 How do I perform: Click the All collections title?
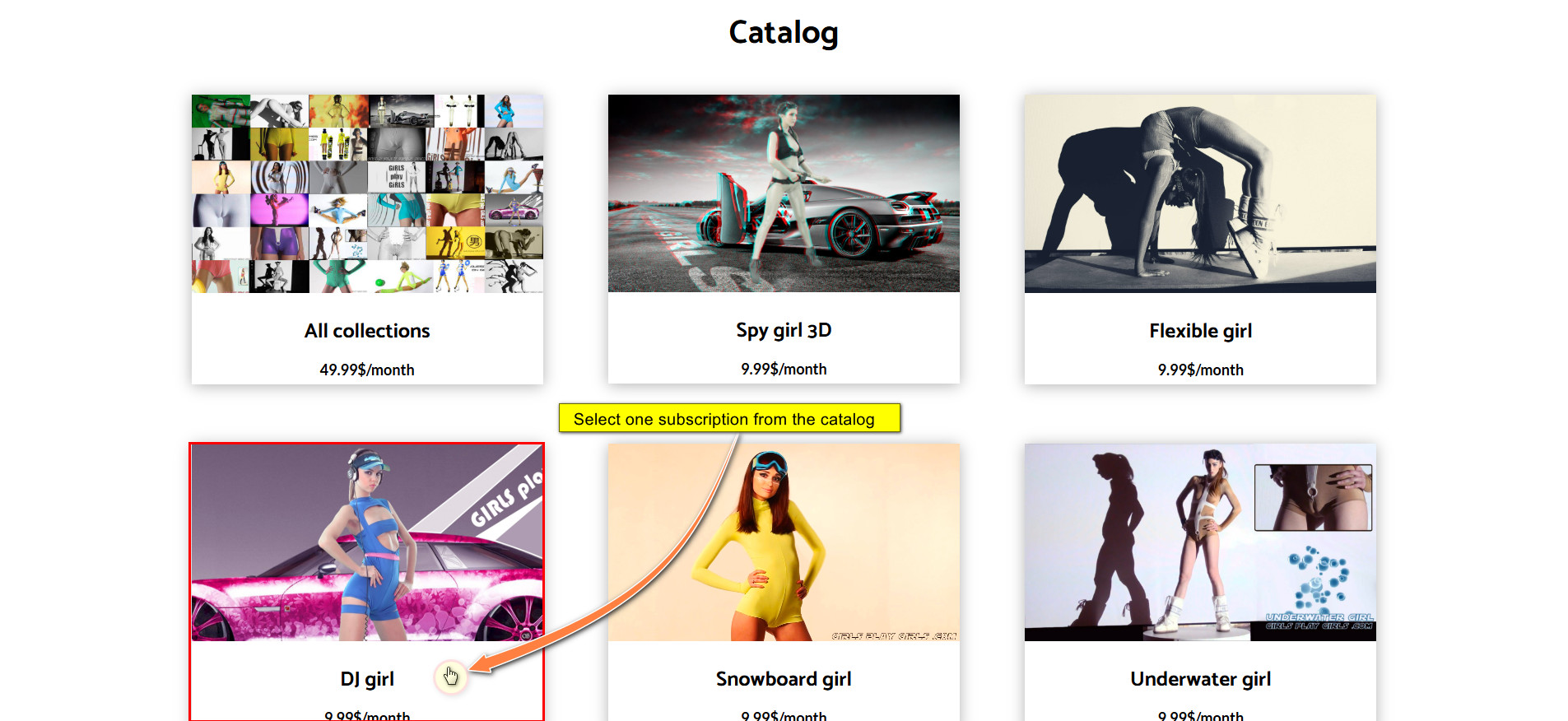367,331
